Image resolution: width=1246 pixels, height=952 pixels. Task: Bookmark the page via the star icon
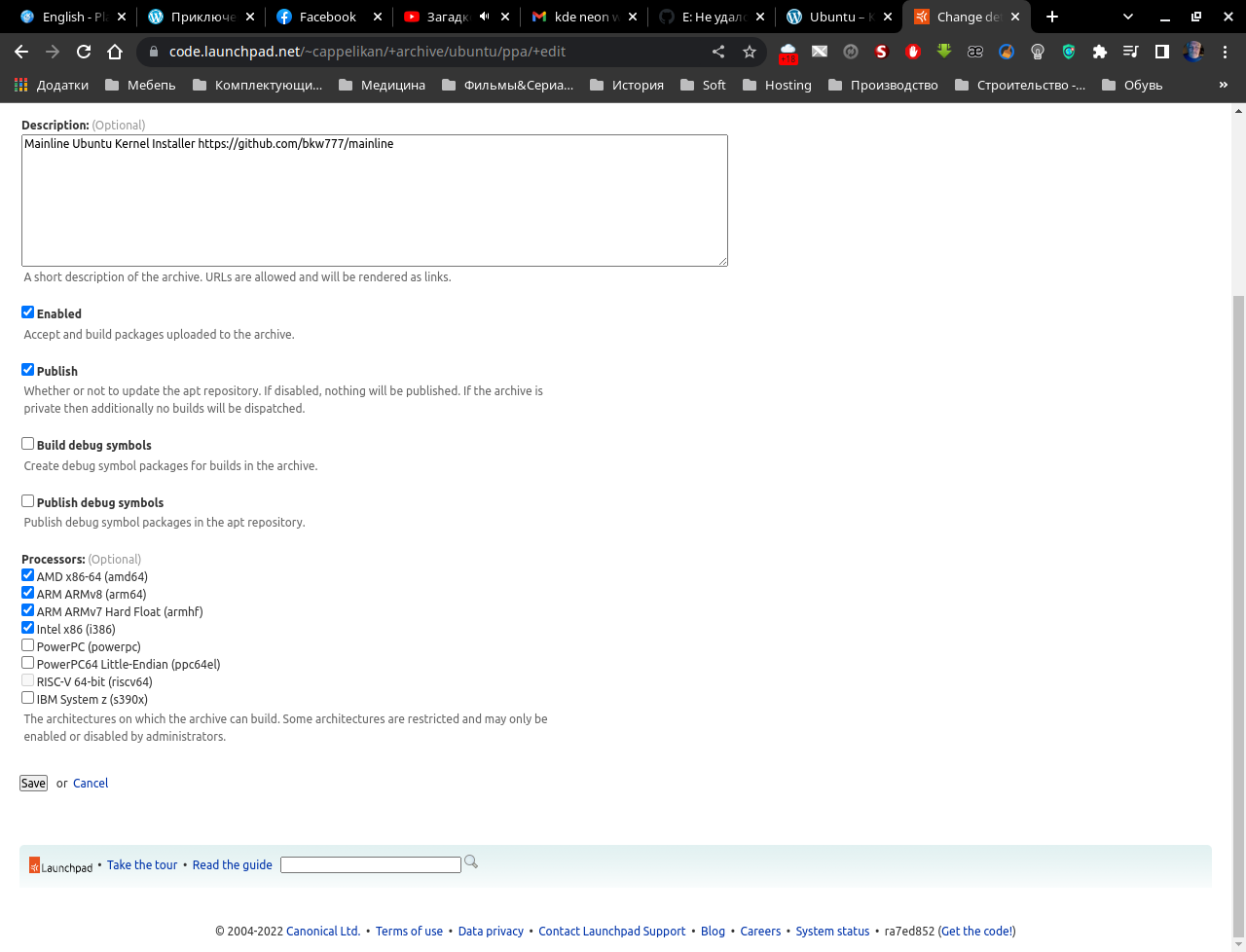pyautogui.click(x=750, y=51)
